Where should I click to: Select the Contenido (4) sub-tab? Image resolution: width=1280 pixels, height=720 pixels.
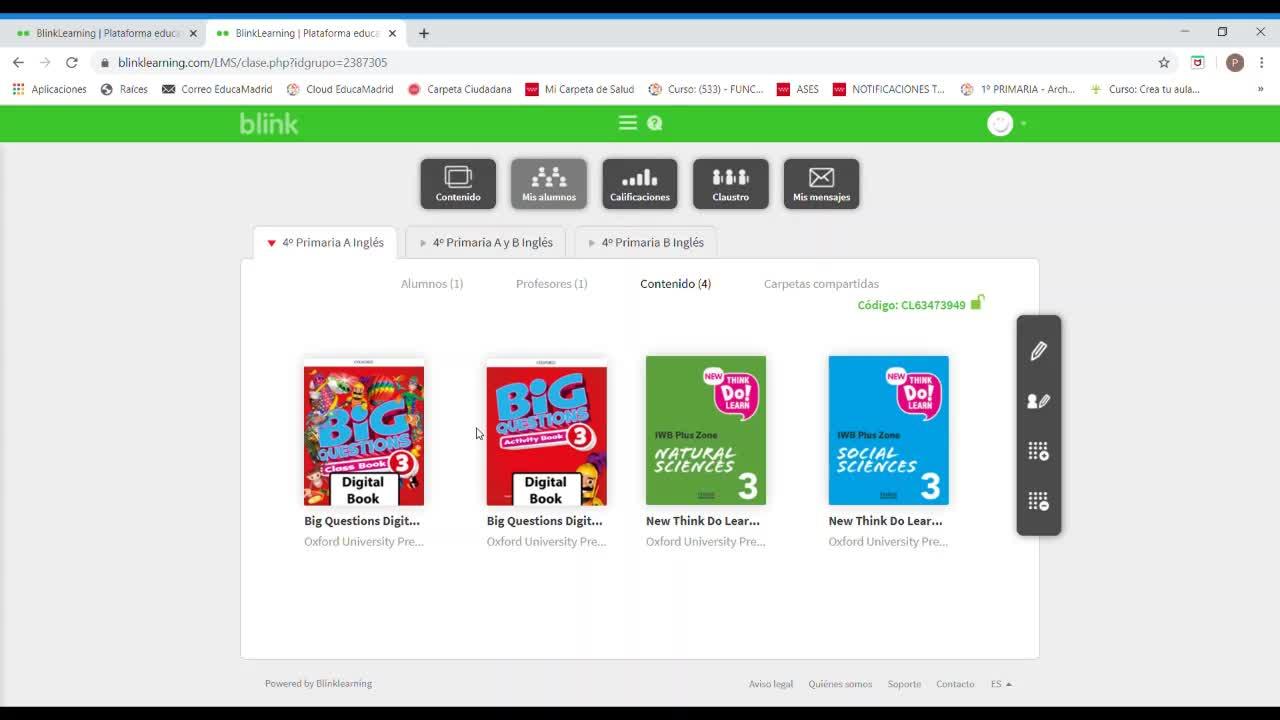click(x=676, y=284)
